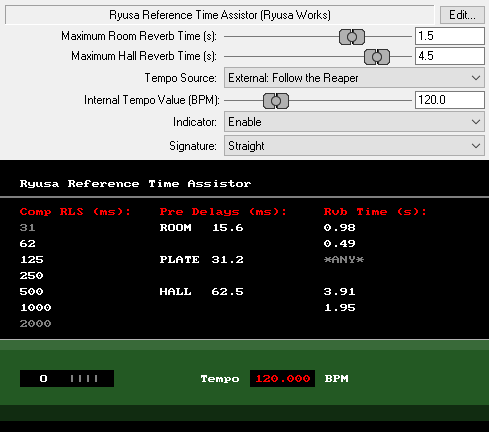Click the Edit... button
Screen dimensions: 489x432
pyautogui.click(x=462, y=15)
